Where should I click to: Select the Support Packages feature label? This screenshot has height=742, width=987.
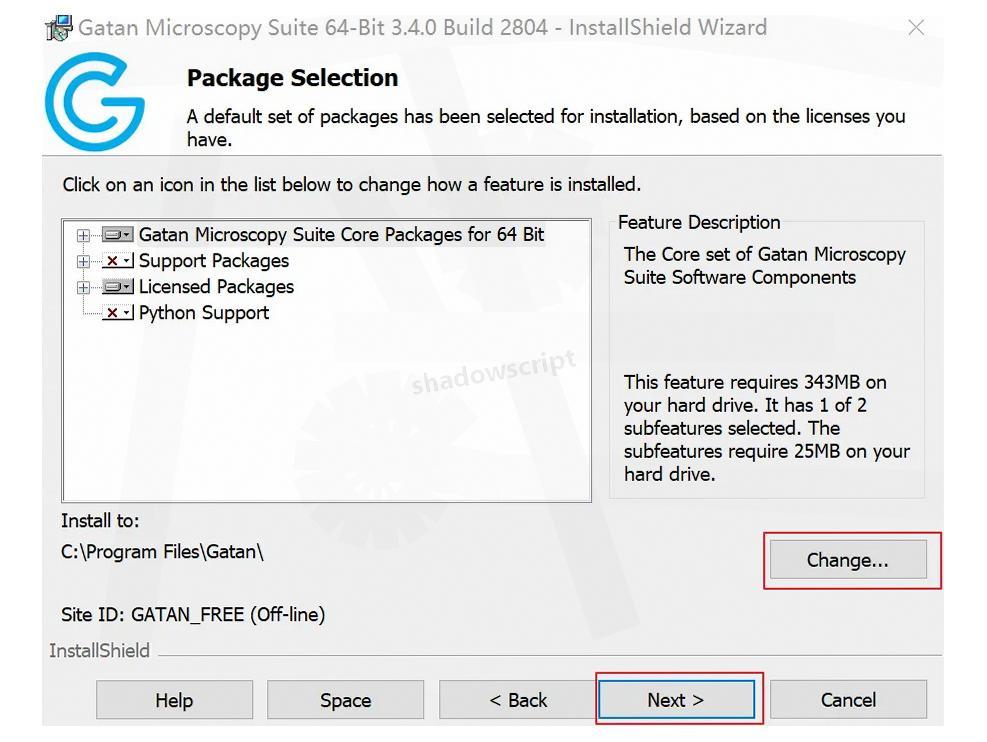[x=214, y=261]
